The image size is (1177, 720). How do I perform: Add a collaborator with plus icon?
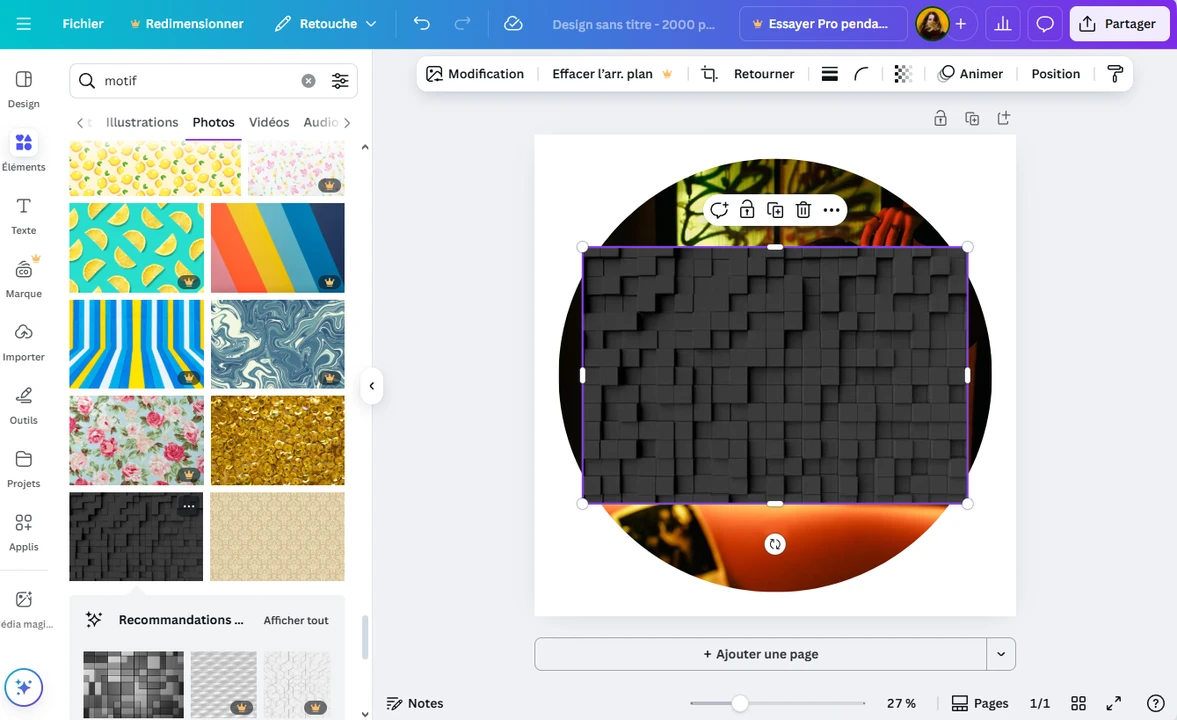tap(960, 24)
